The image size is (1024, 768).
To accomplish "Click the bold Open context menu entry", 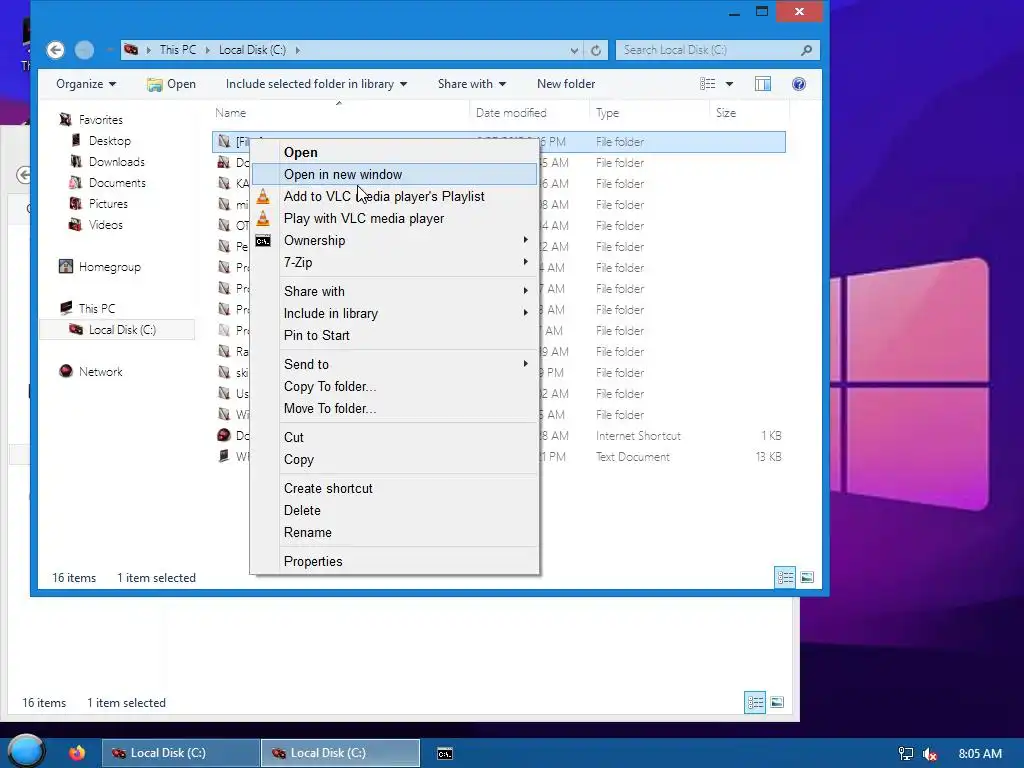I will click(x=394, y=152).
